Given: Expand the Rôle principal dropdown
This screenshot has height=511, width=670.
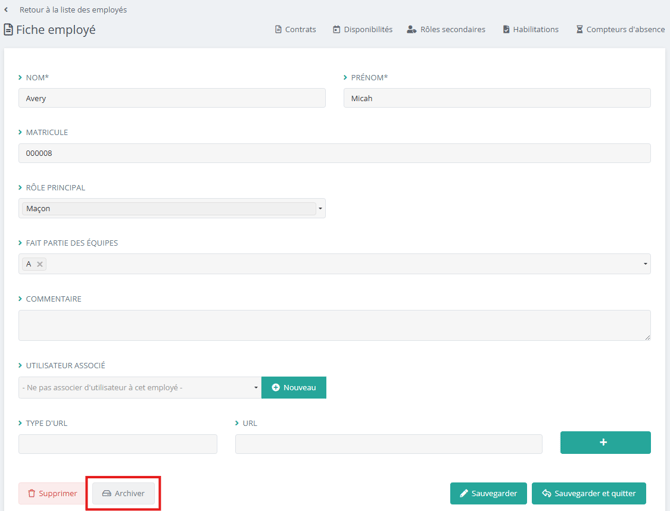Looking at the screenshot, I should tap(320, 209).
